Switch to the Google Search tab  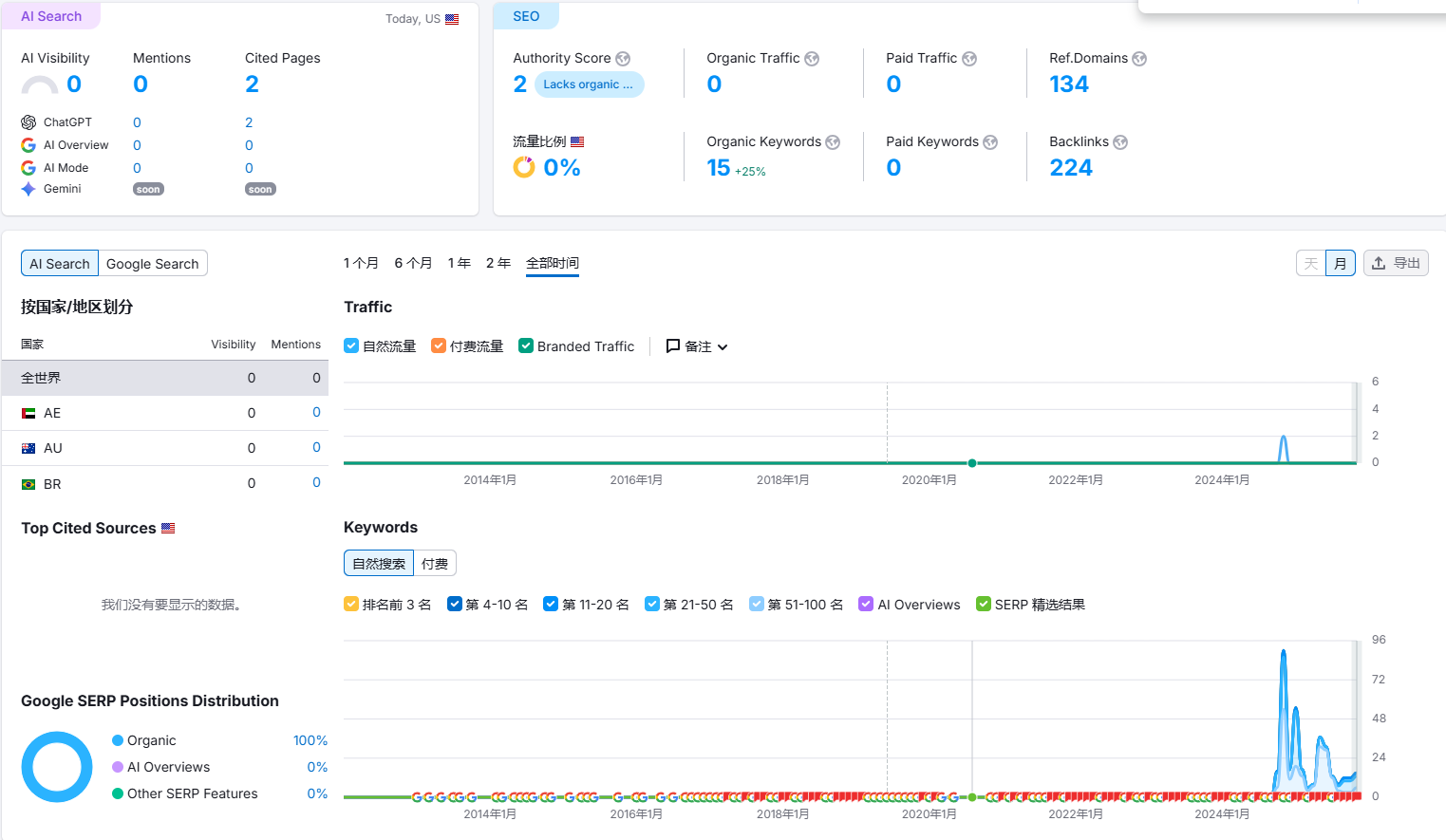[x=152, y=264]
